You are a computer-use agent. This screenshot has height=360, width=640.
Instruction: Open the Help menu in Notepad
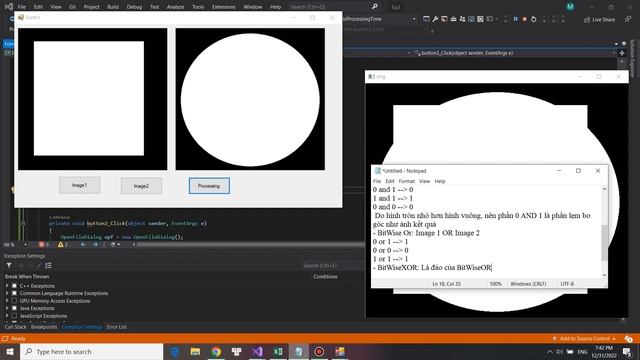pyautogui.click(x=440, y=181)
